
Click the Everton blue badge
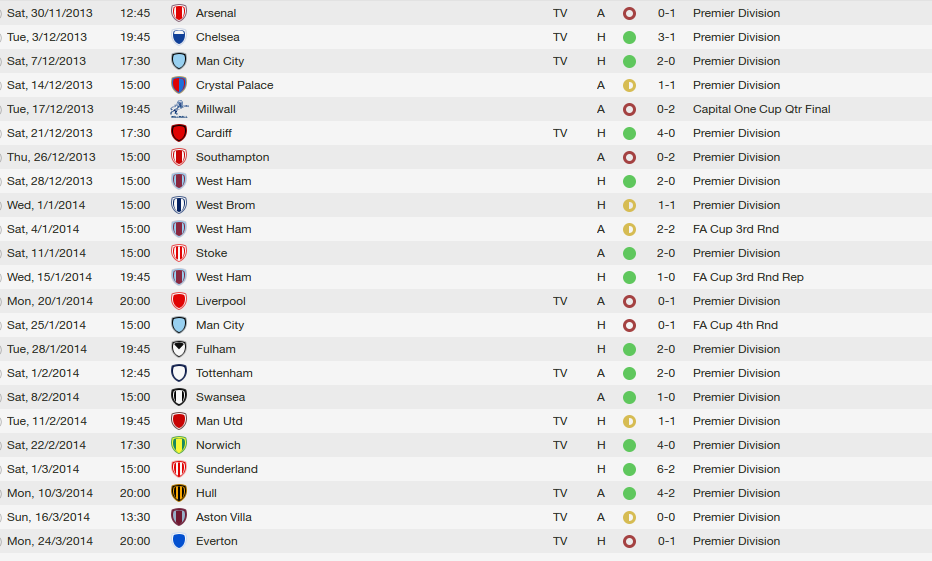coord(179,541)
